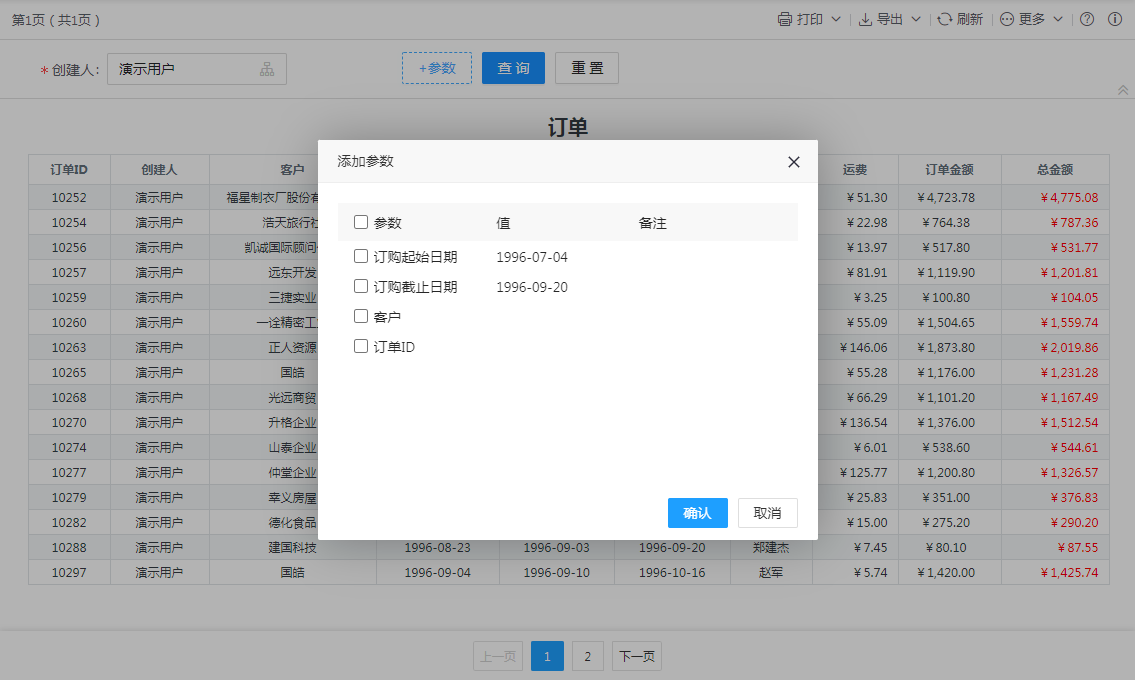
Task: Collapse the query panel with double chevron
Action: (x=1122, y=90)
